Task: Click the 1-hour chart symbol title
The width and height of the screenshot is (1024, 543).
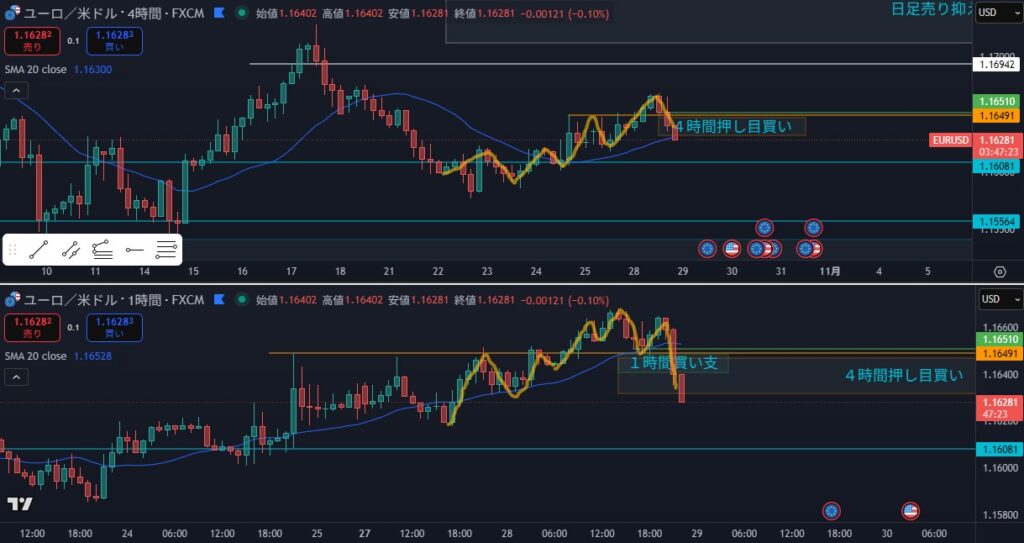Action: point(110,299)
